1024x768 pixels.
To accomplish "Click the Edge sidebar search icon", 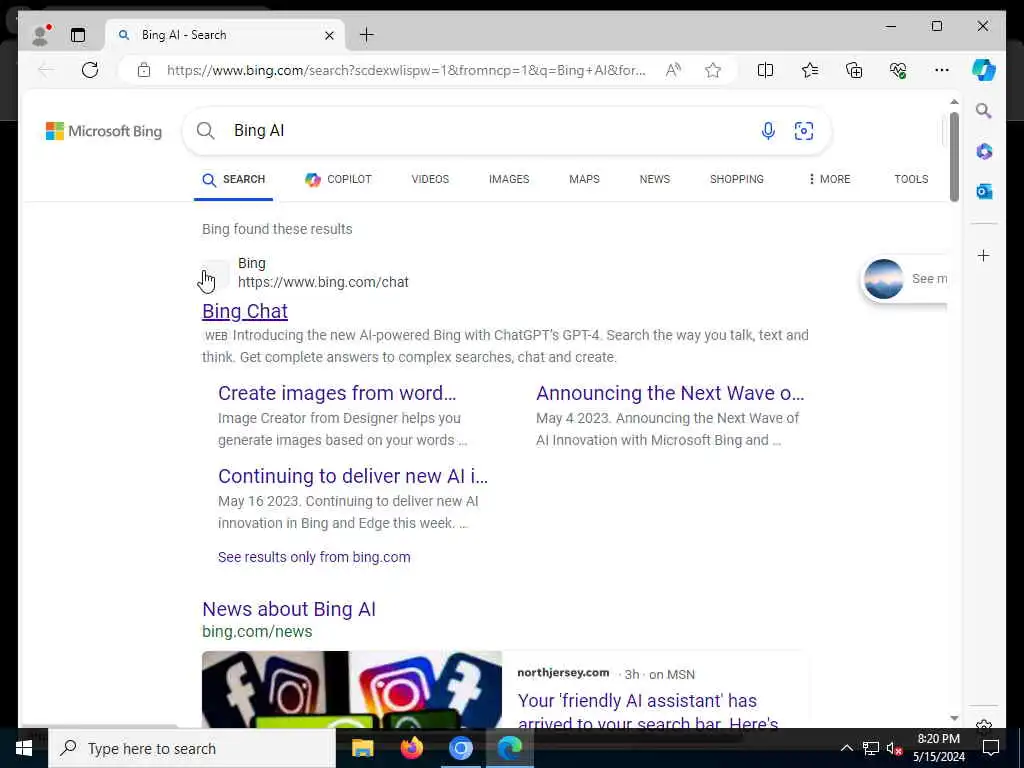I will click(x=984, y=111).
